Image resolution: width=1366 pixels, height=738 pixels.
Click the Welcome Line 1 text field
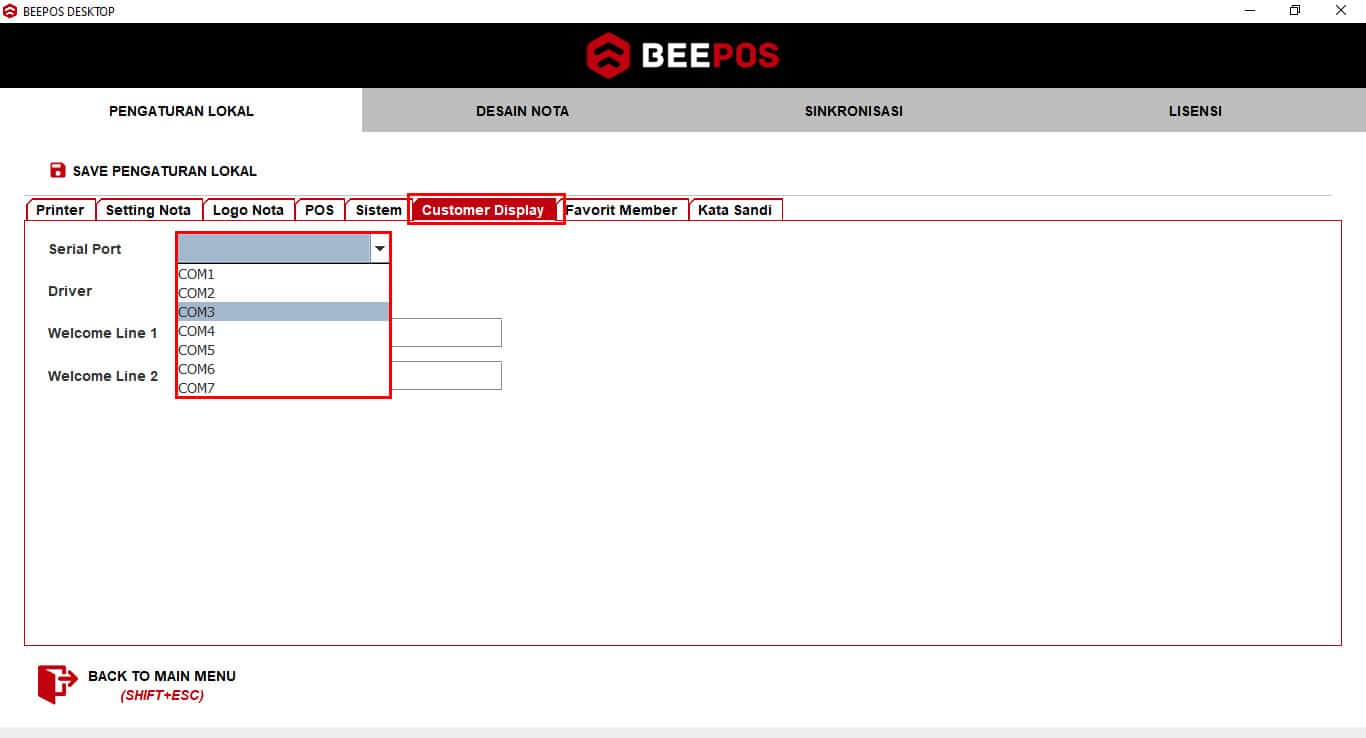[x=446, y=333]
